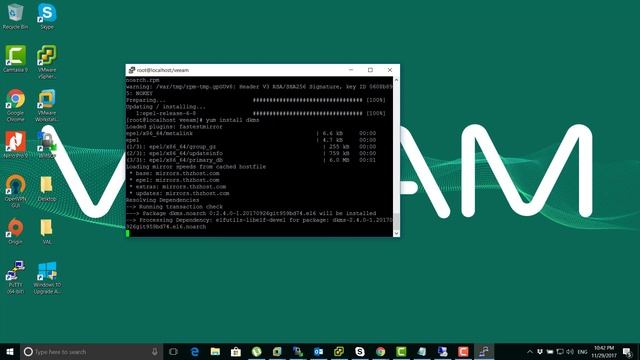
Task: Open the Camtasia 9 desktop shortcut
Action: [16, 59]
